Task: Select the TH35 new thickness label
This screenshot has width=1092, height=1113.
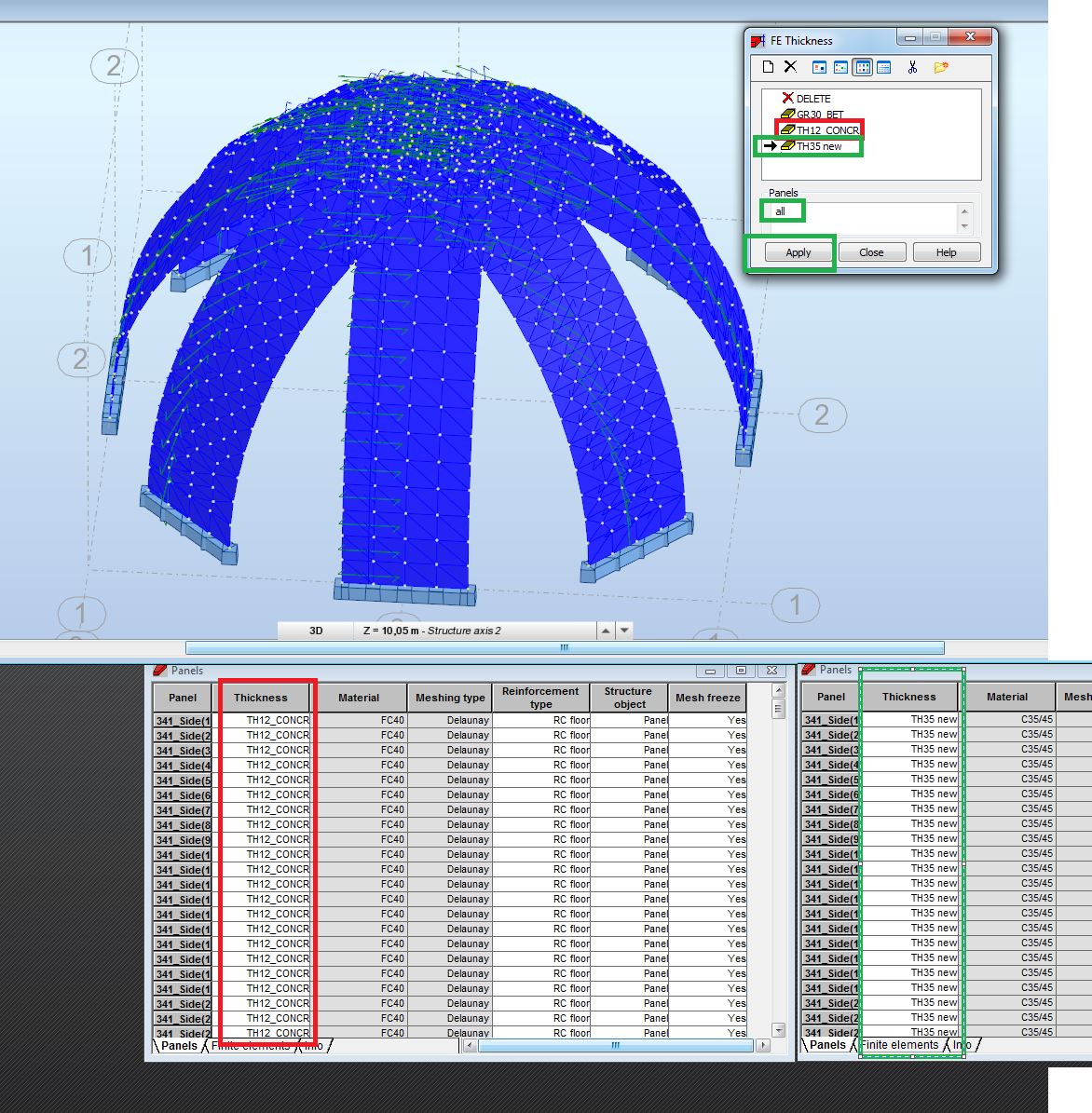Action: (818, 146)
